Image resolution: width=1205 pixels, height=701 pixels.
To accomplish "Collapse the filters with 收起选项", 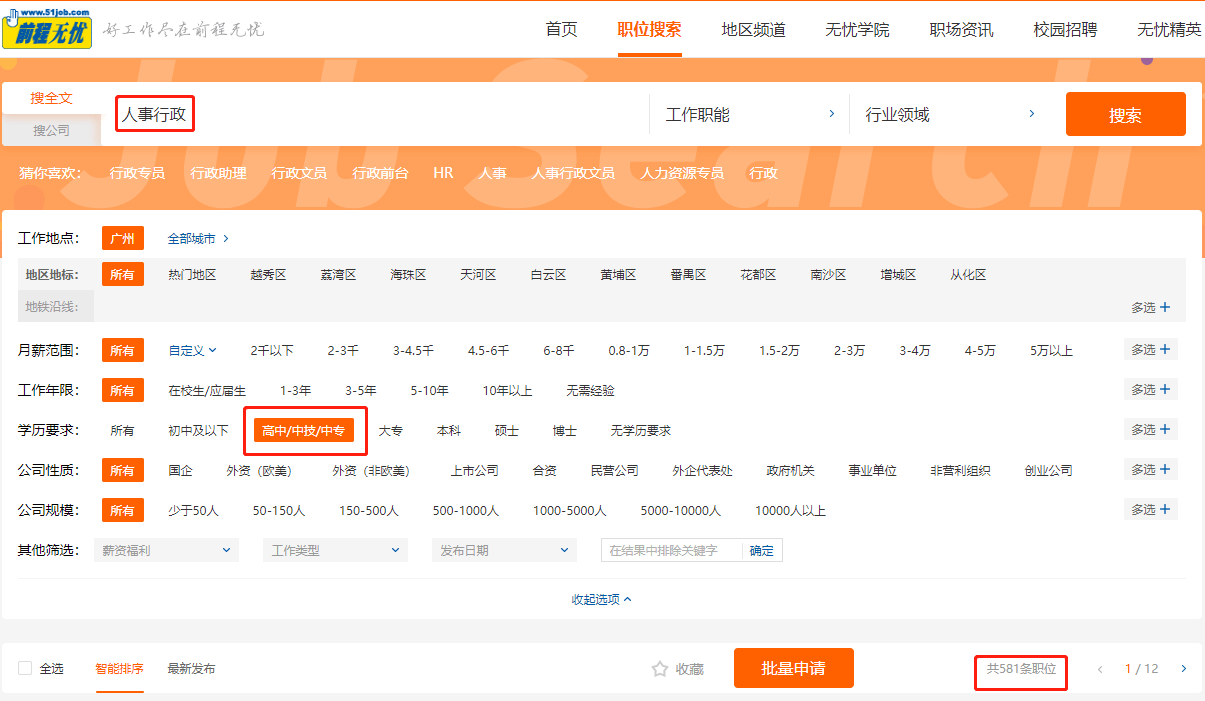I will (x=602, y=600).
